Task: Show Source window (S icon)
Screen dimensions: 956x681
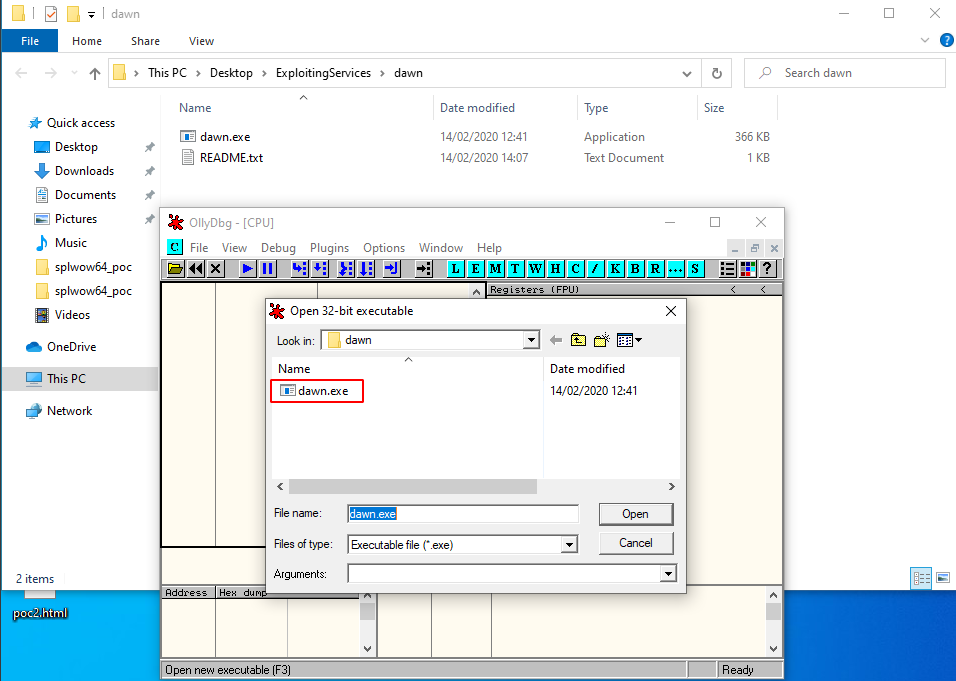Action: [695, 268]
